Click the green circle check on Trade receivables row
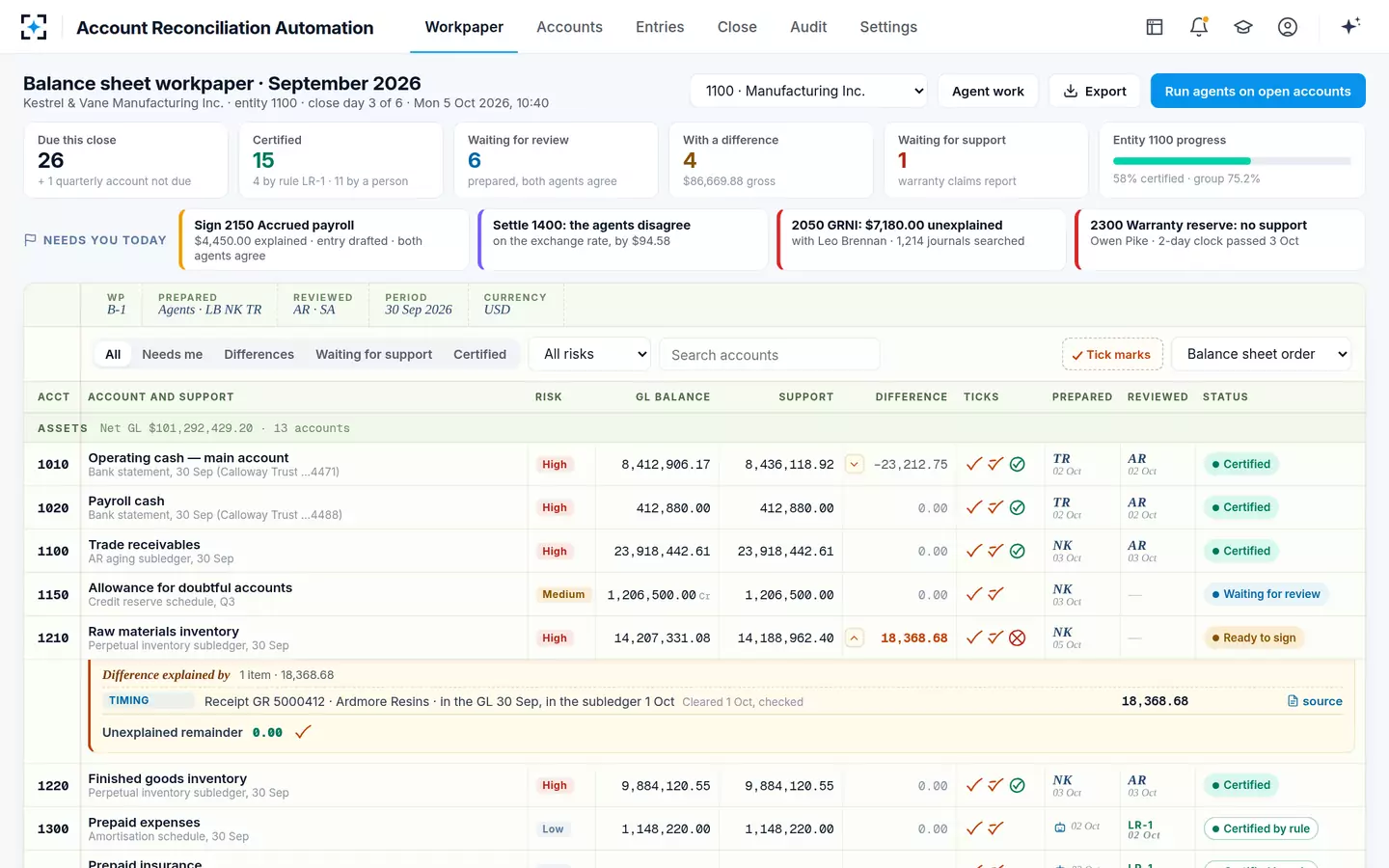1389x868 pixels. click(1017, 551)
